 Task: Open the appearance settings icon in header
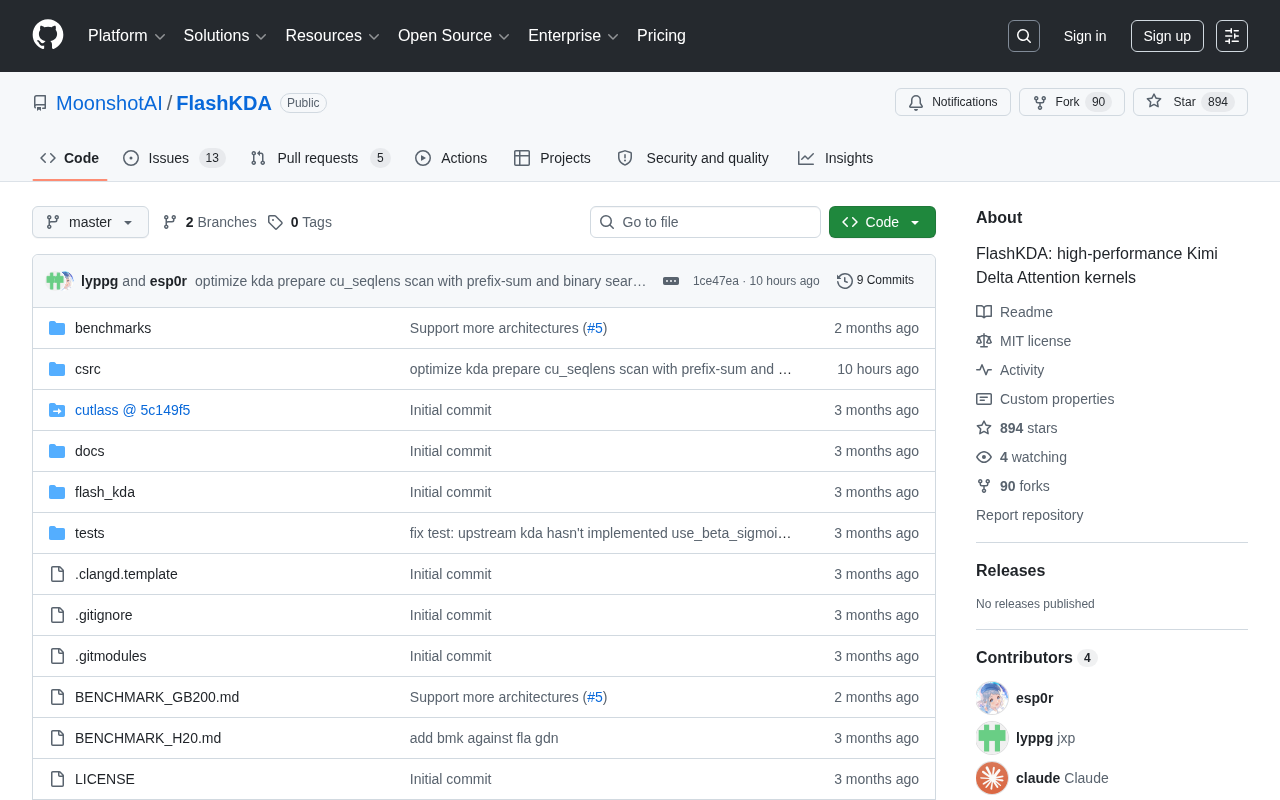(x=1232, y=36)
